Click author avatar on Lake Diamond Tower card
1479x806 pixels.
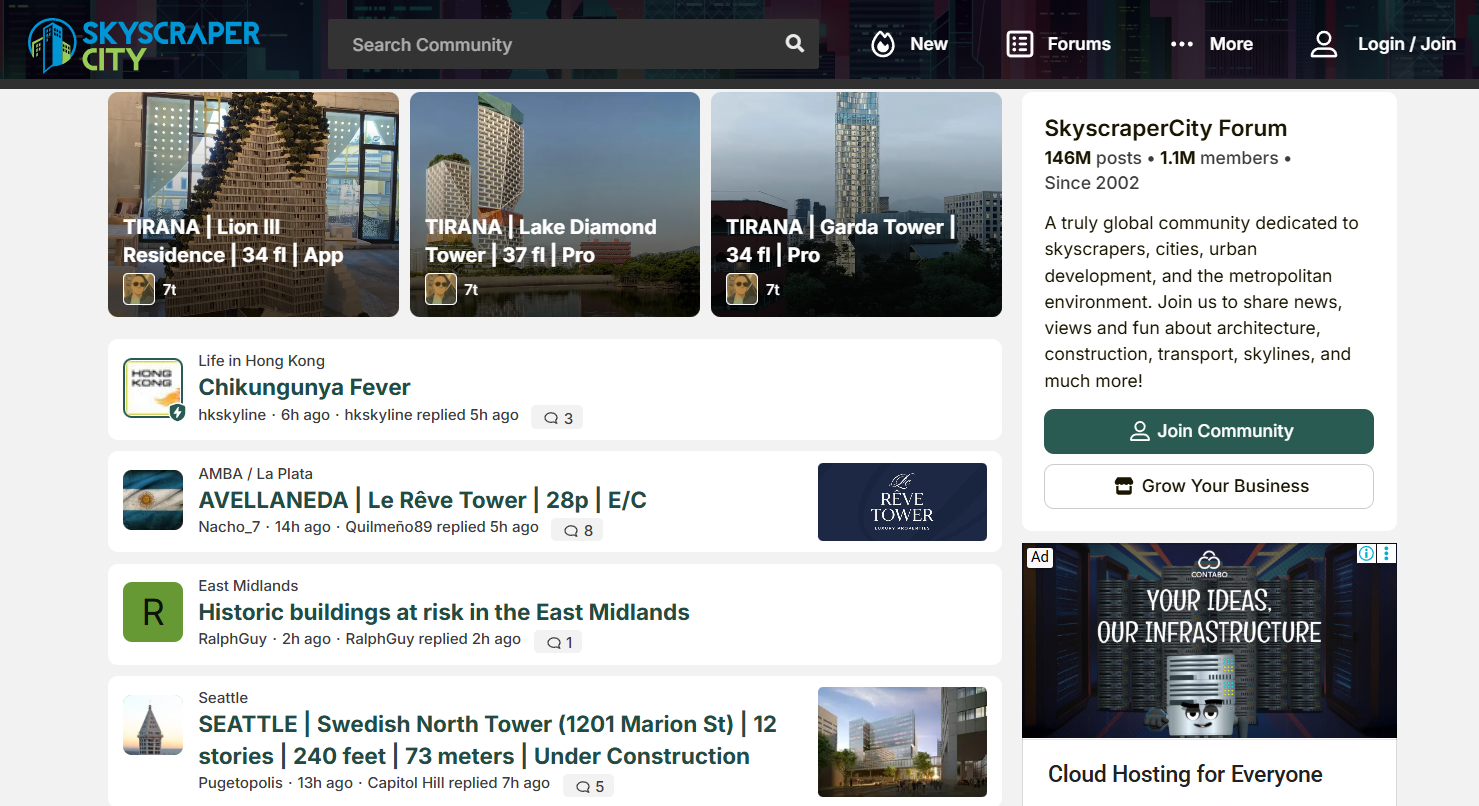441,290
